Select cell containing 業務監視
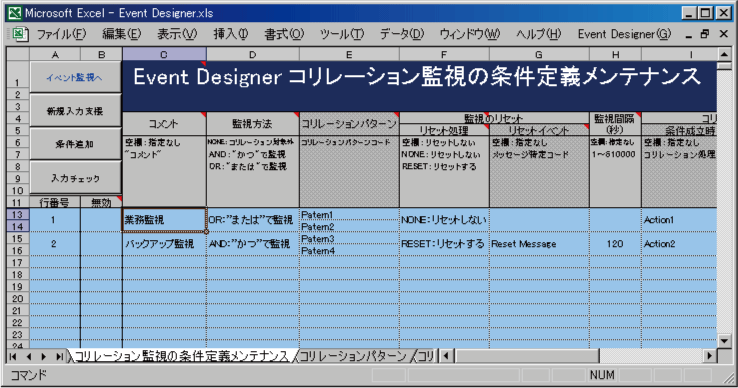Screen dimensions: 738x388 164,220
